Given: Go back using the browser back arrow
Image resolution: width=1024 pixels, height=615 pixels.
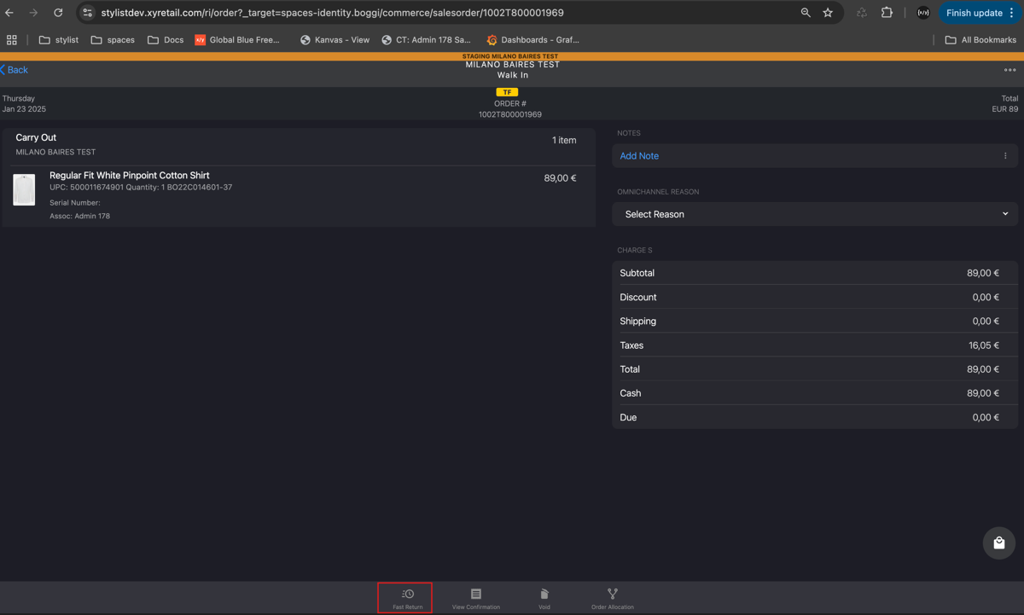Looking at the screenshot, I should point(9,12).
